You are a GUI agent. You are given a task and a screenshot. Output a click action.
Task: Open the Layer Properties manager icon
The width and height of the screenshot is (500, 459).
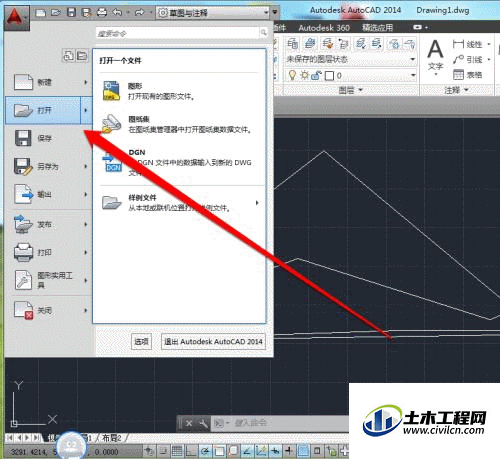click(x=293, y=44)
